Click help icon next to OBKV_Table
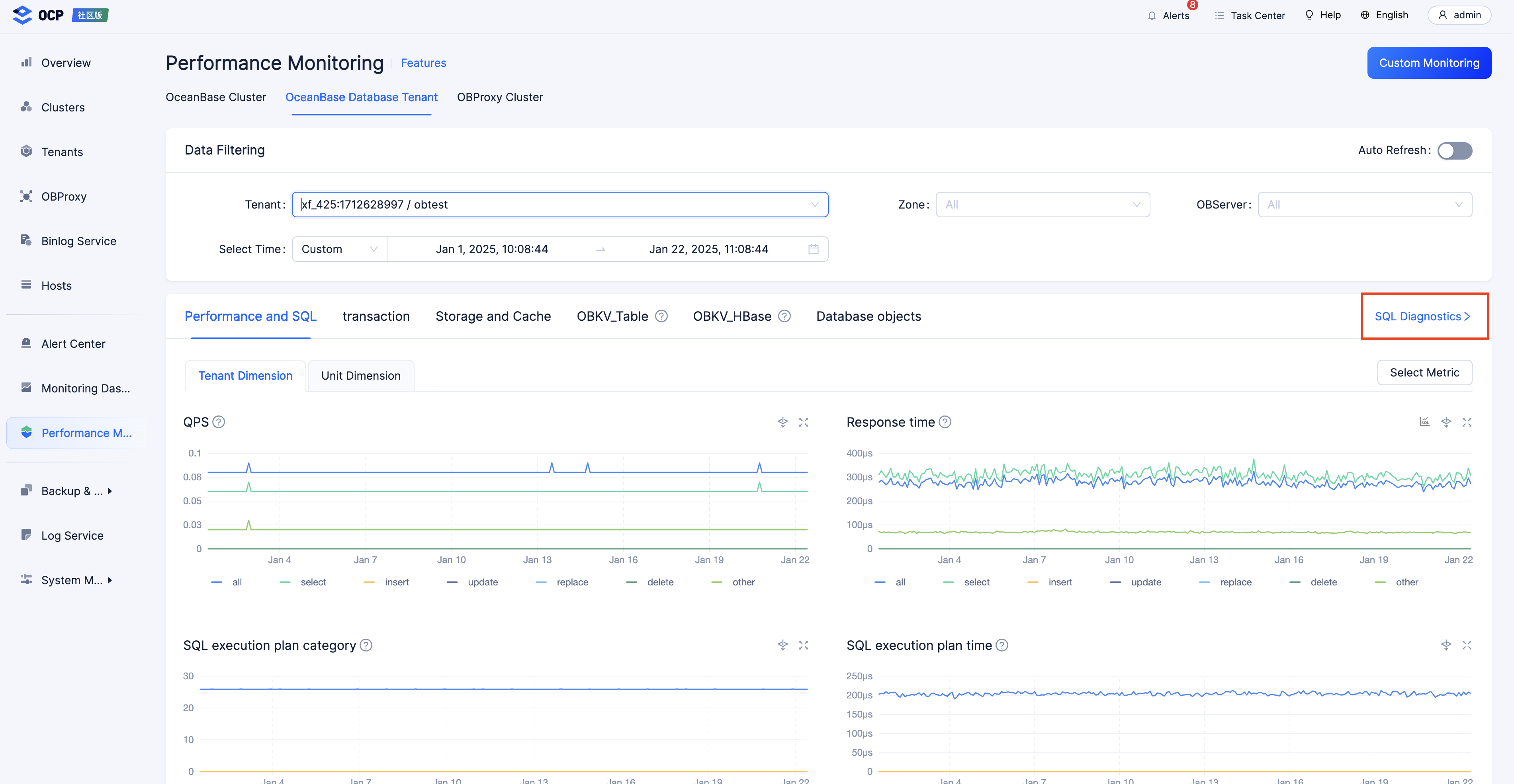The height and width of the screenshot is (784, 1514). click(x=662, y=316)
